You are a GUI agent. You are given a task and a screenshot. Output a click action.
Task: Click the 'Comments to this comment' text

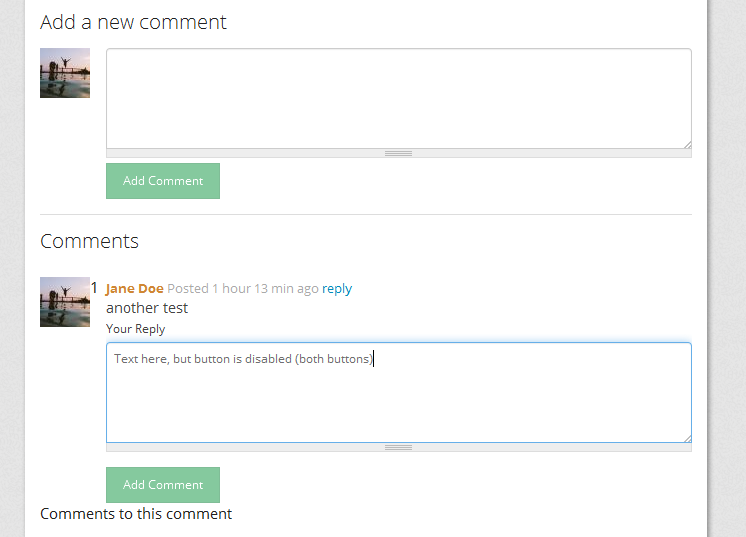tap(136, 514)
